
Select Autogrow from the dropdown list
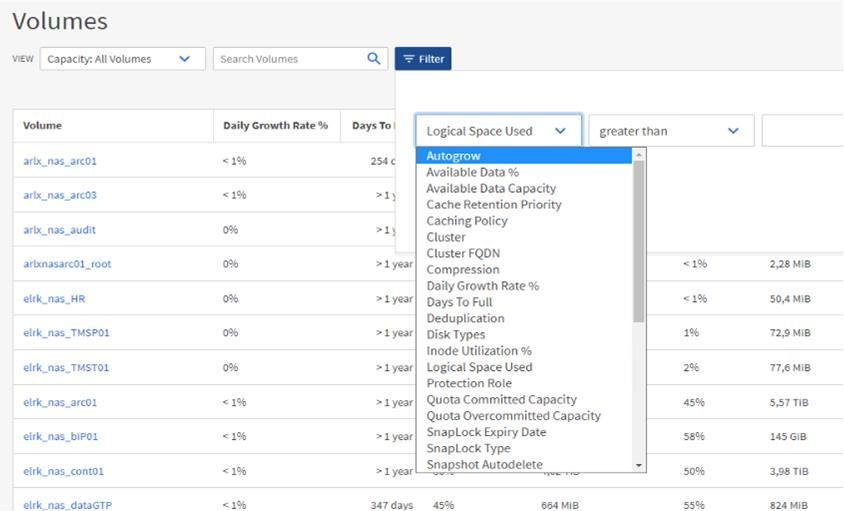(x=453, y=156)
